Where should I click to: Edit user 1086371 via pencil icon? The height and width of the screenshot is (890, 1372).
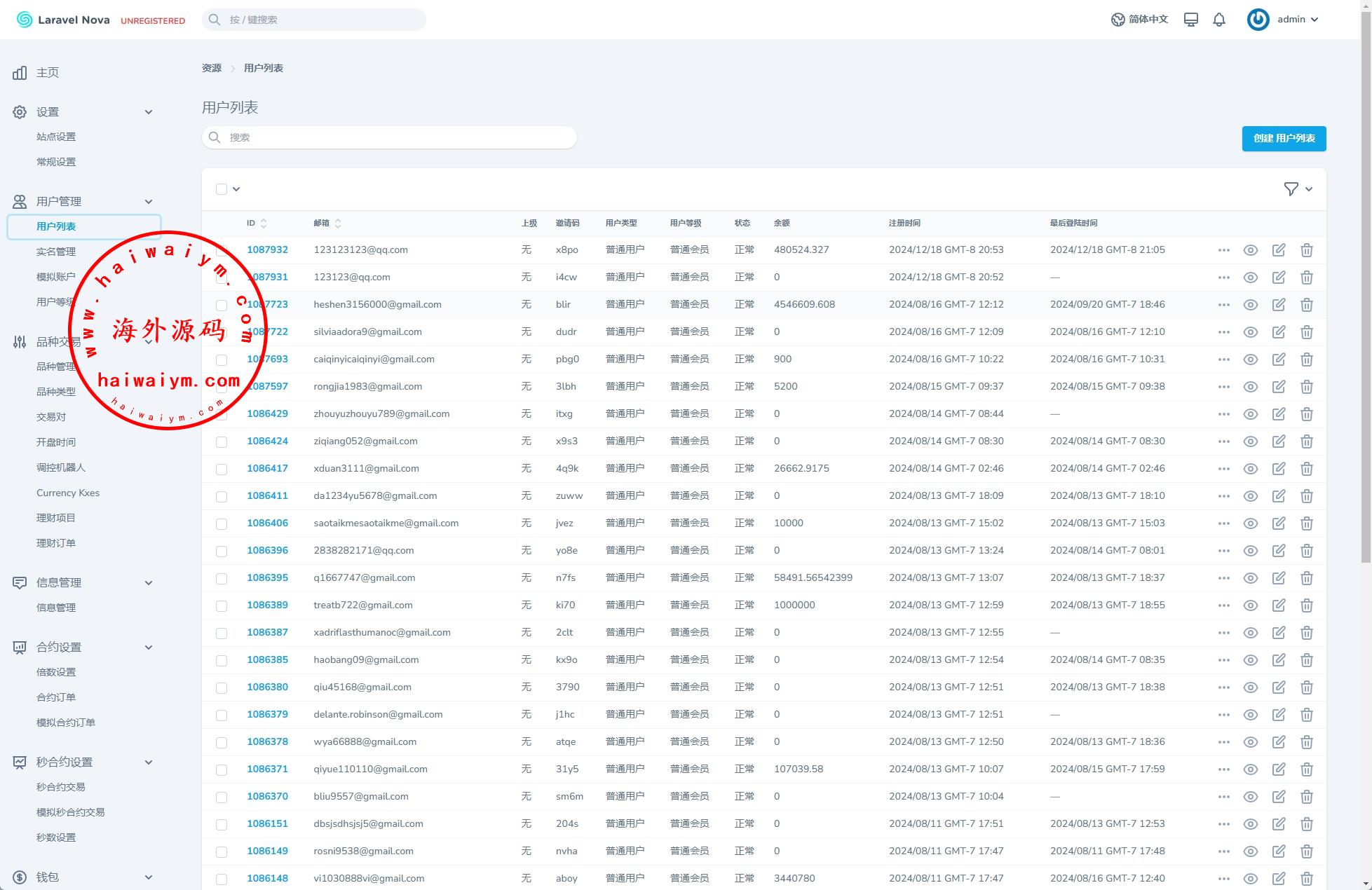point(1278,769)
